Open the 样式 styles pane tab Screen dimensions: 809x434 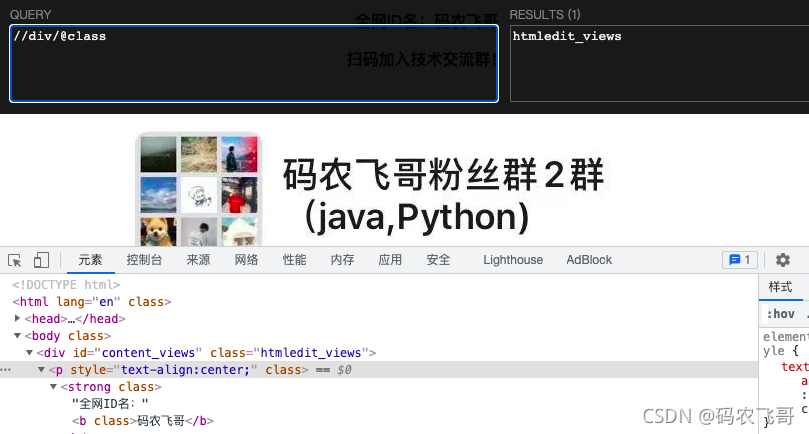point(780,287)
